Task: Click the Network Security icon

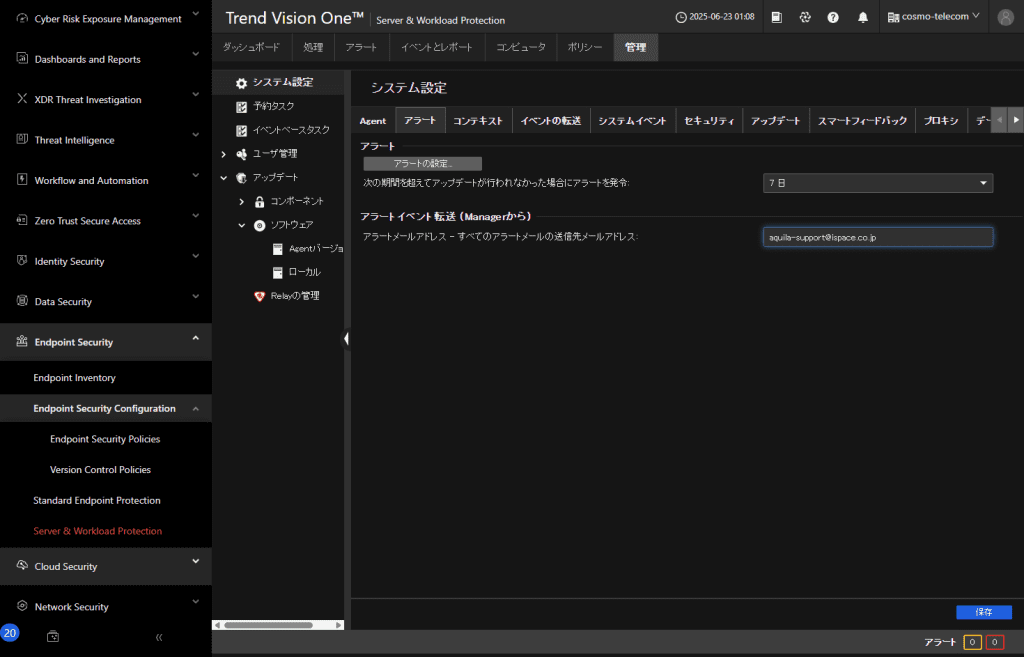Action: click(x=22, y=606)
